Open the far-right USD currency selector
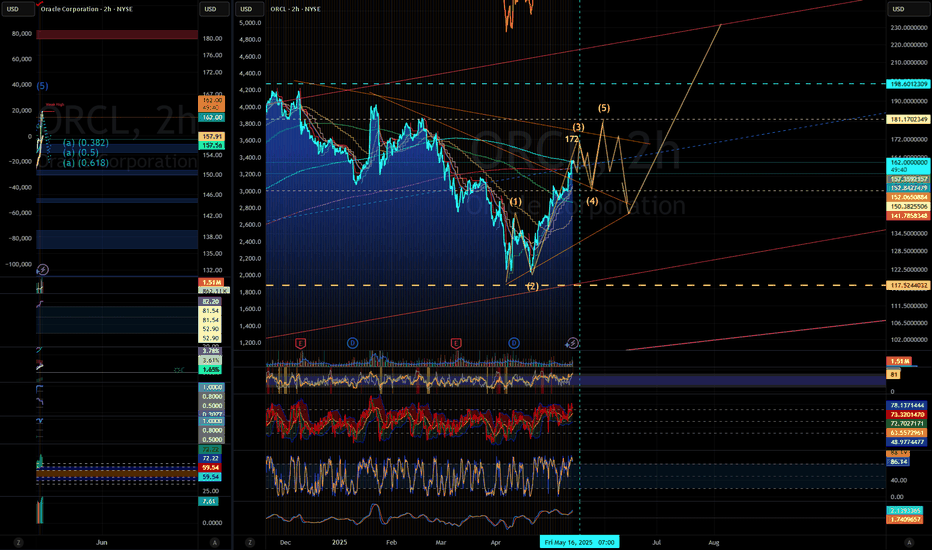932x550 pixels. [x=908, y=9]
